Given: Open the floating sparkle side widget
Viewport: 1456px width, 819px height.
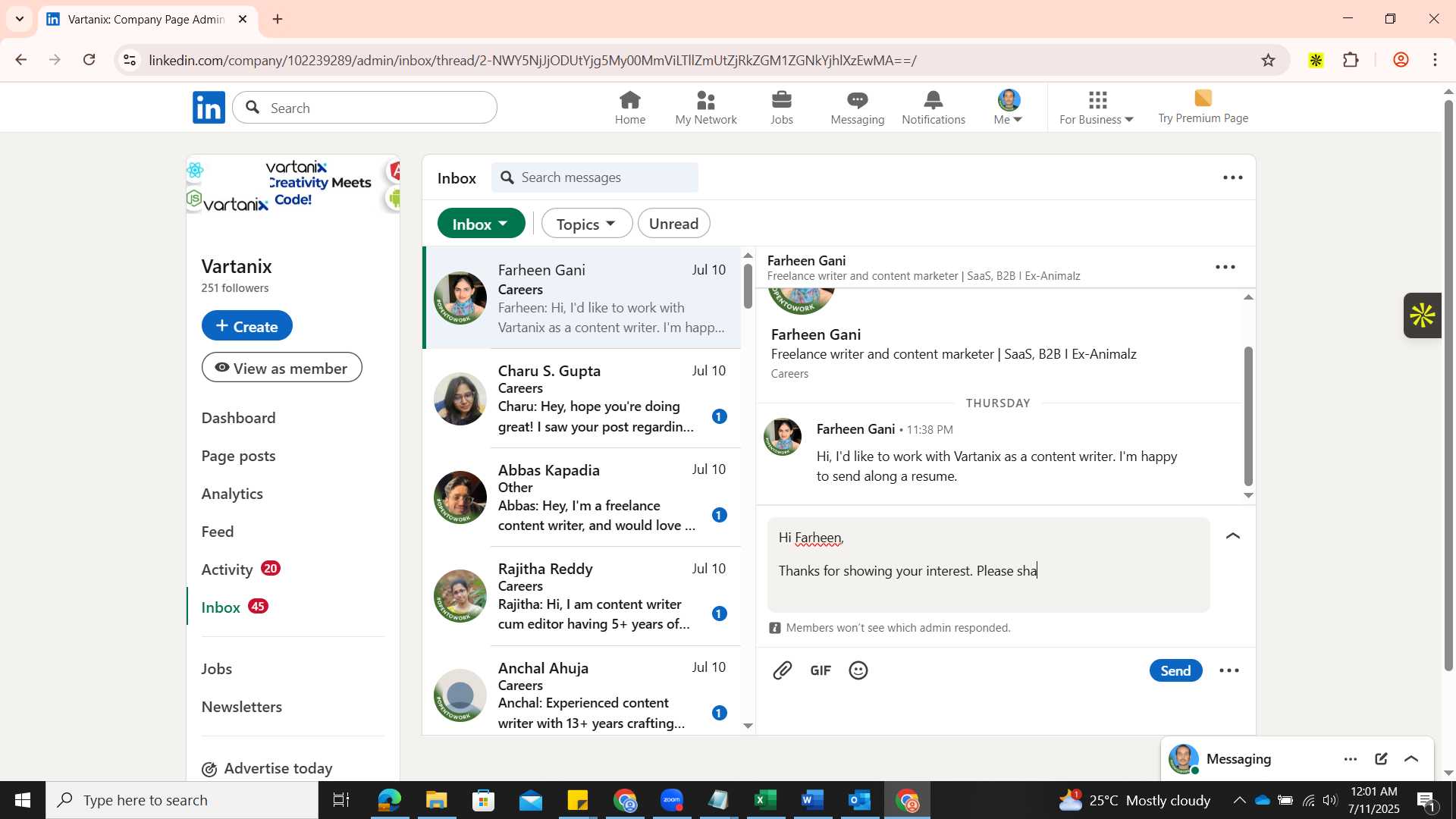Looking at the screenshot, I should click(1423, 315).
